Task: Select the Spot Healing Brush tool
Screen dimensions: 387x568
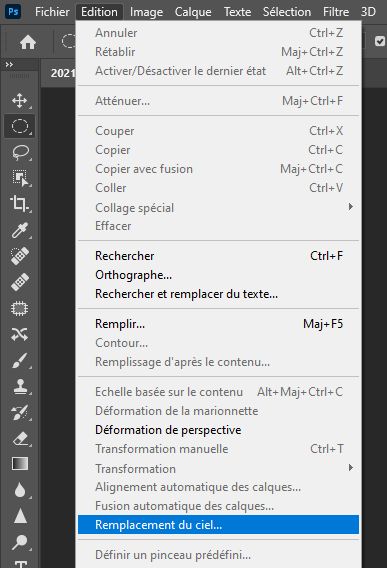Action: point(20,256)
